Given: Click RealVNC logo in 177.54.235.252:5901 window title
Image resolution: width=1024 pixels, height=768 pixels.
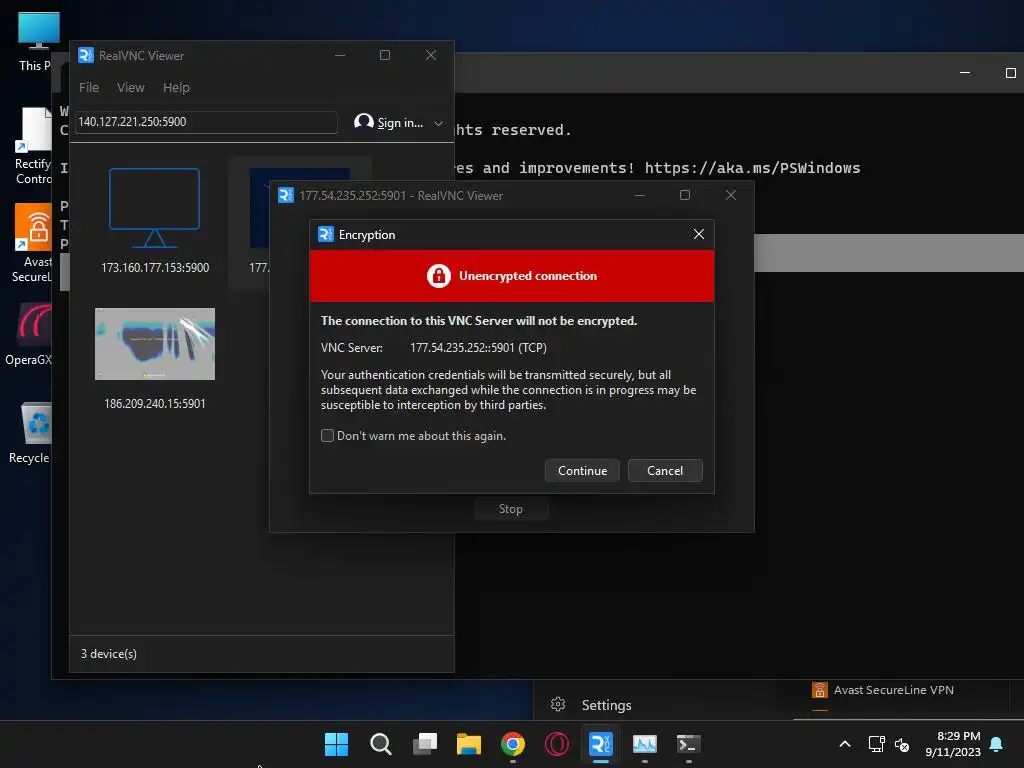Looking at the screenshot, I should pyautogui.click(x=285, y=195).
